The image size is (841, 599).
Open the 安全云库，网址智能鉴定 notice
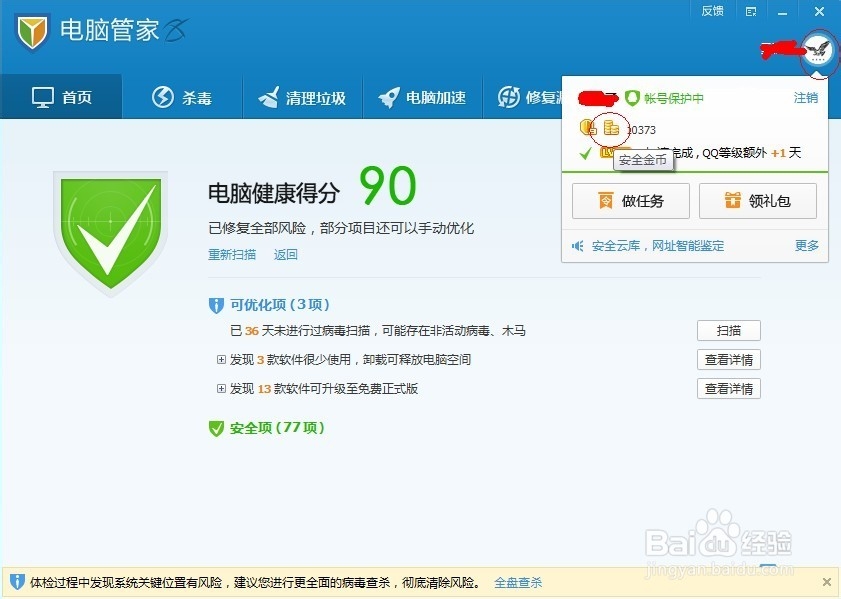(x=658, y=246)
